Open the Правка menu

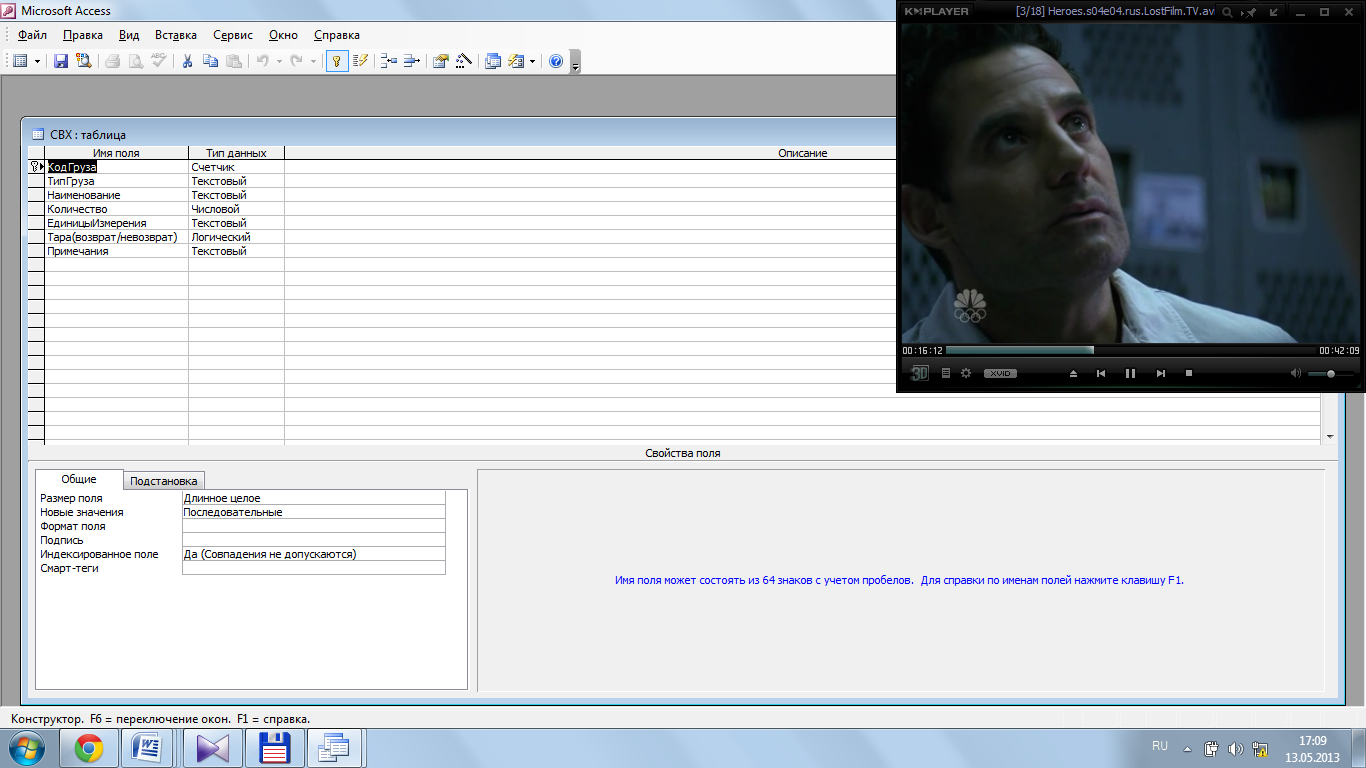[83, 35]
